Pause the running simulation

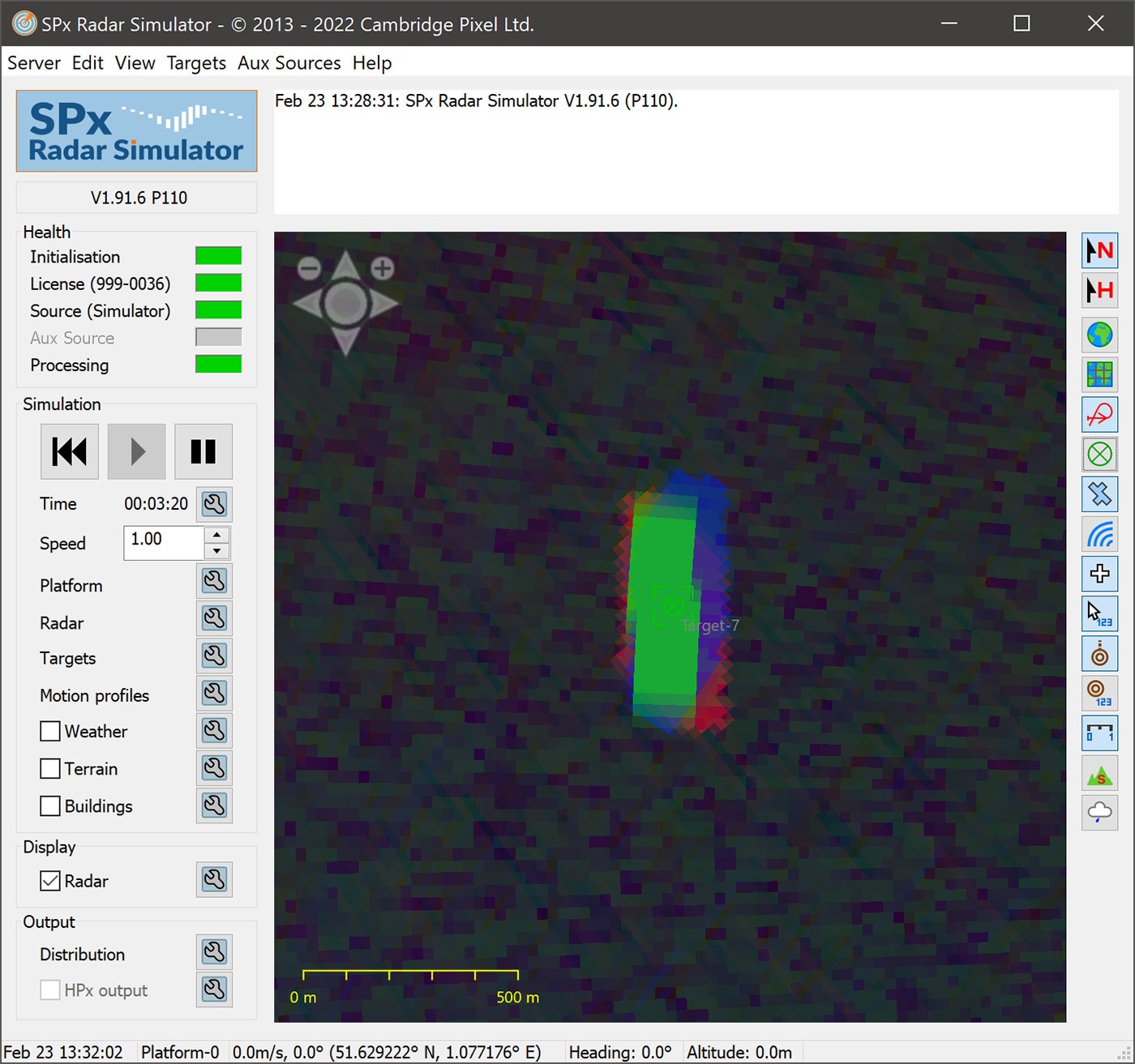tap(203, 451)
